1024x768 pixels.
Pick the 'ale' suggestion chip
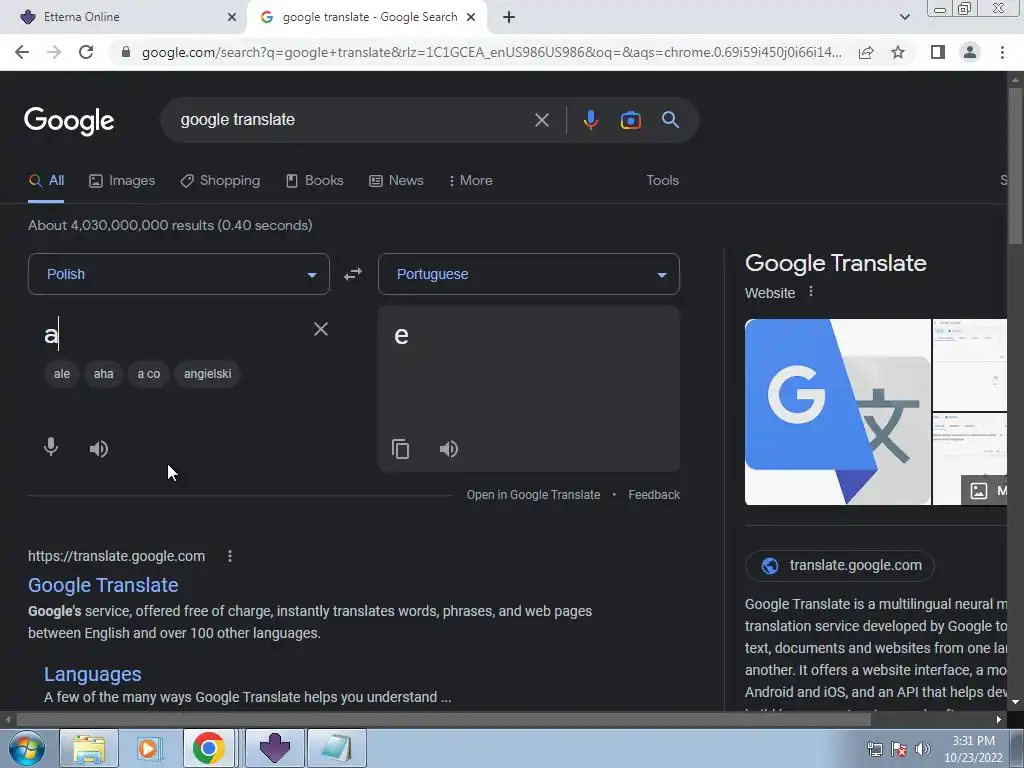[x=62, y=374]
